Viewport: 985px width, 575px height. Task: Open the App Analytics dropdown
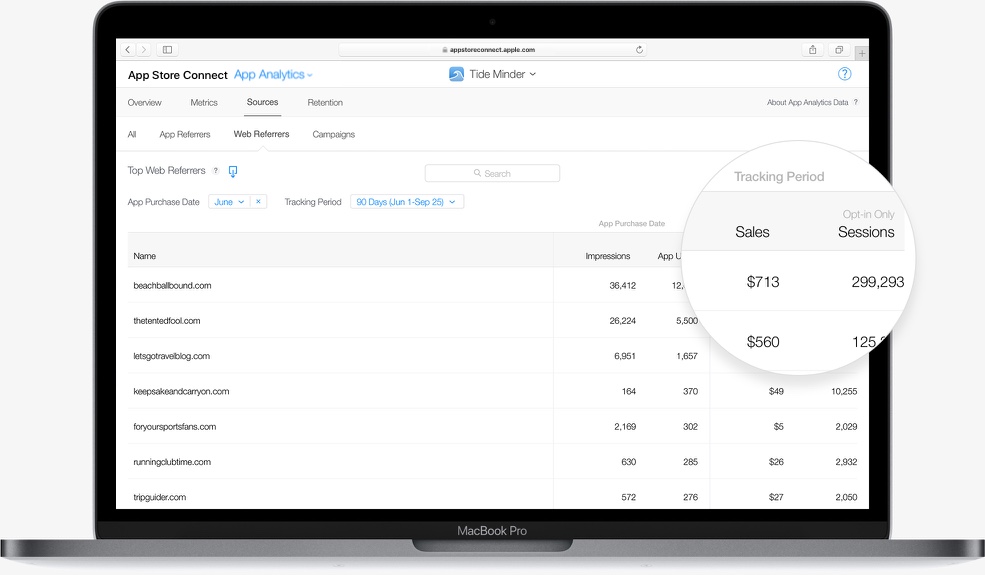(273, 75)
